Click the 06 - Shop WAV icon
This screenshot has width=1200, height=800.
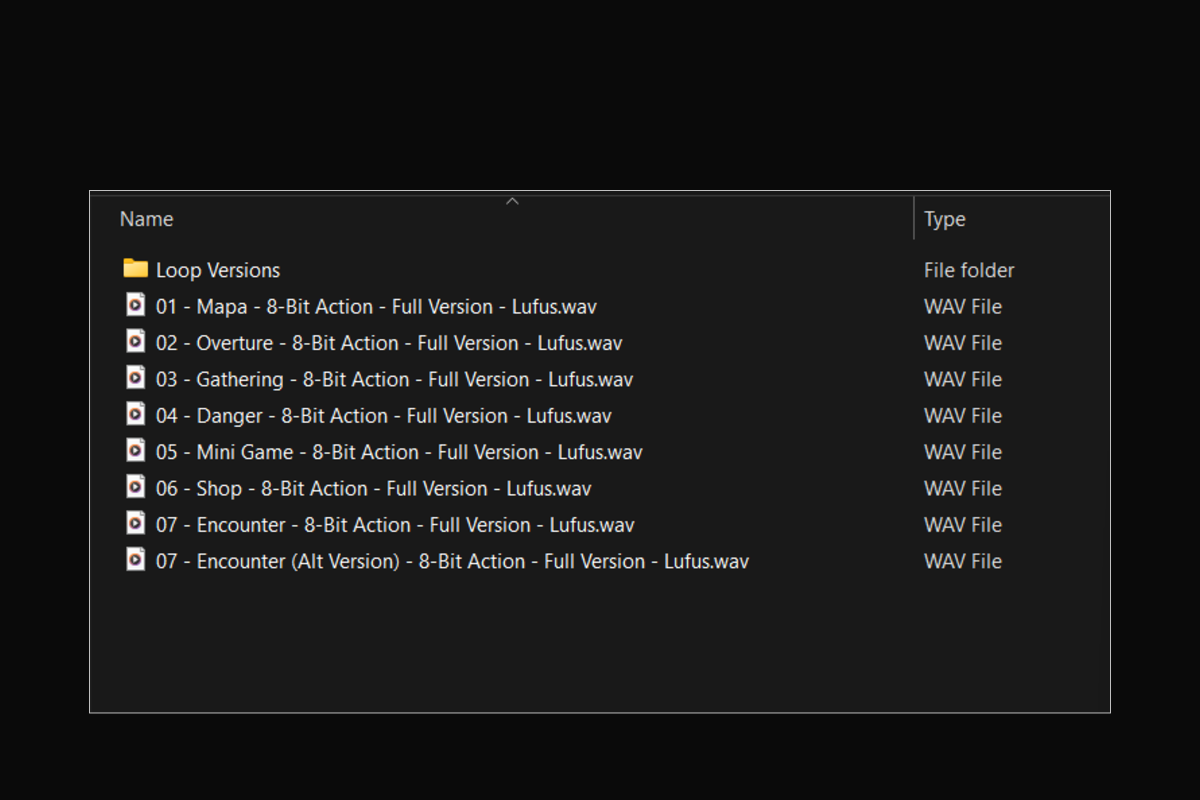pos(135,487)
